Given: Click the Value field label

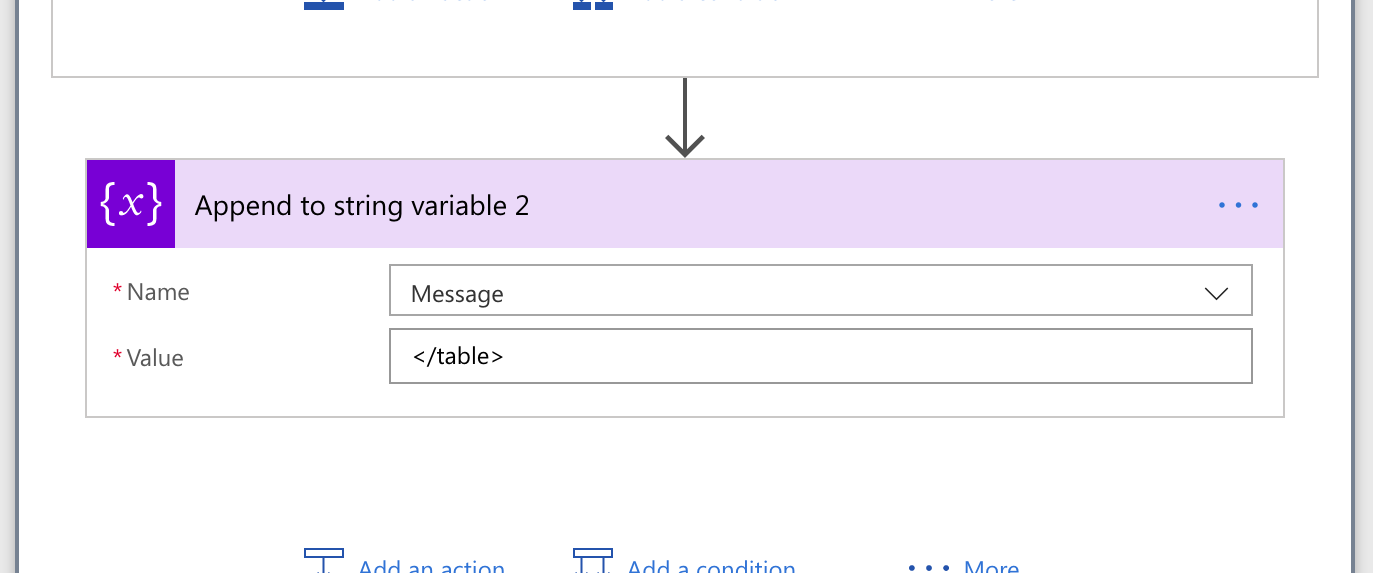Looking at the screenshot, I should coord(155,357).
